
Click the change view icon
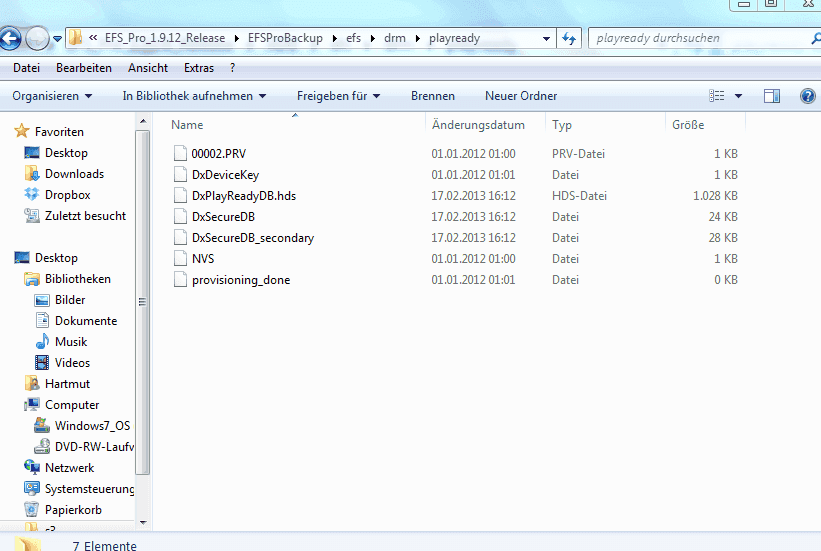pos(717,96)
